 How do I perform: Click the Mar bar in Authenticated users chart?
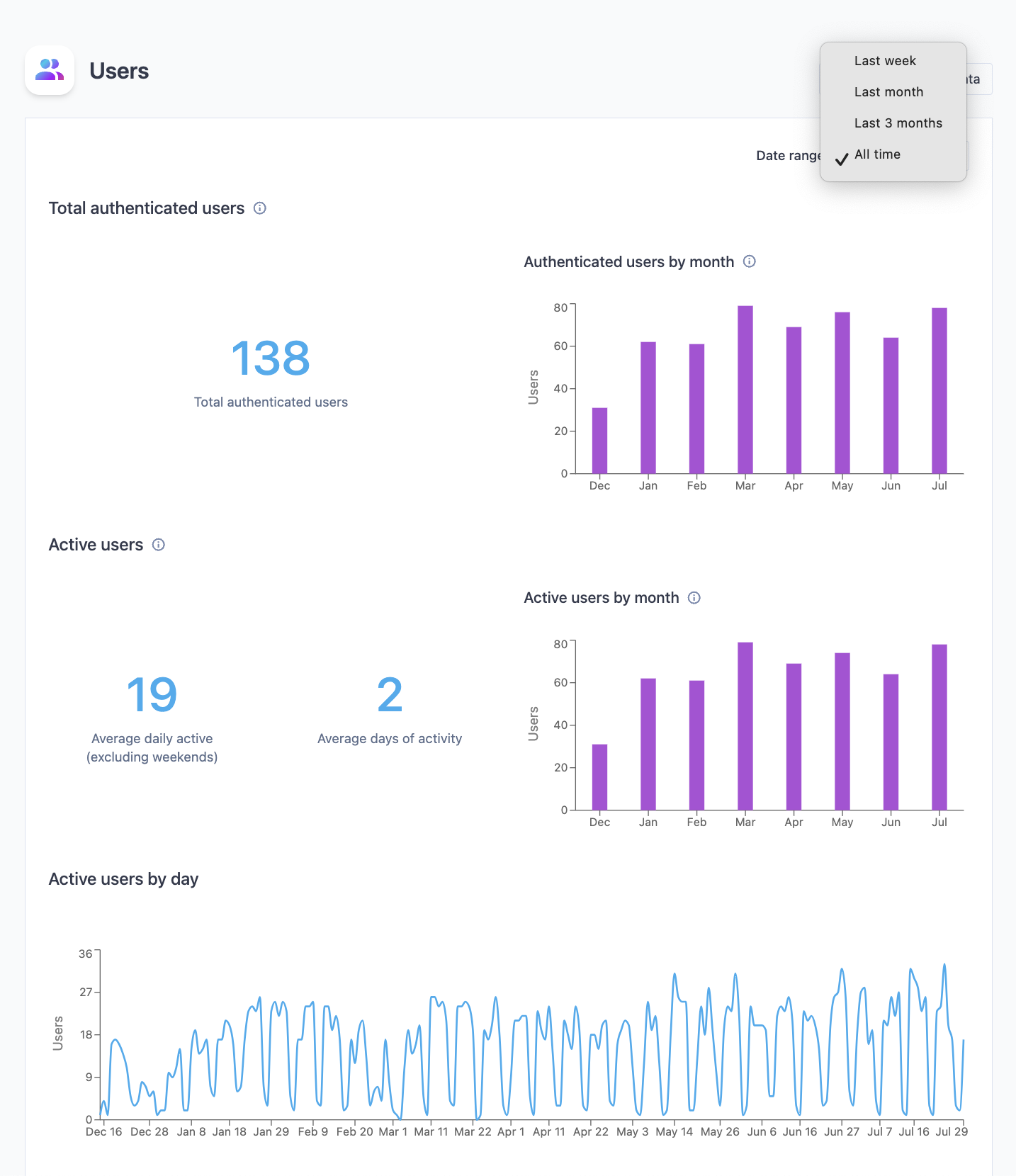pos(745,390)
